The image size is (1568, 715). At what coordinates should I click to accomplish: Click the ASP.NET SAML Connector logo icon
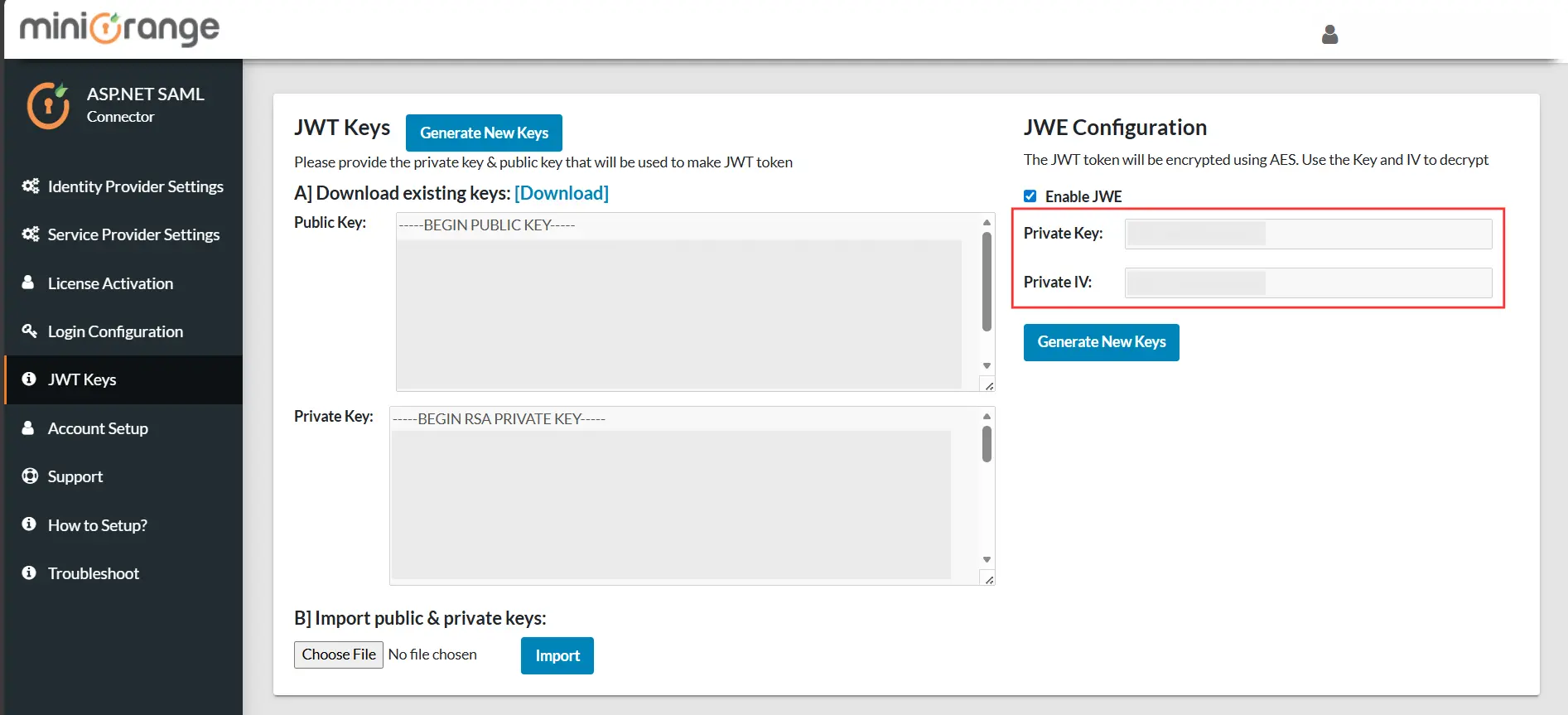pos(48,105)
